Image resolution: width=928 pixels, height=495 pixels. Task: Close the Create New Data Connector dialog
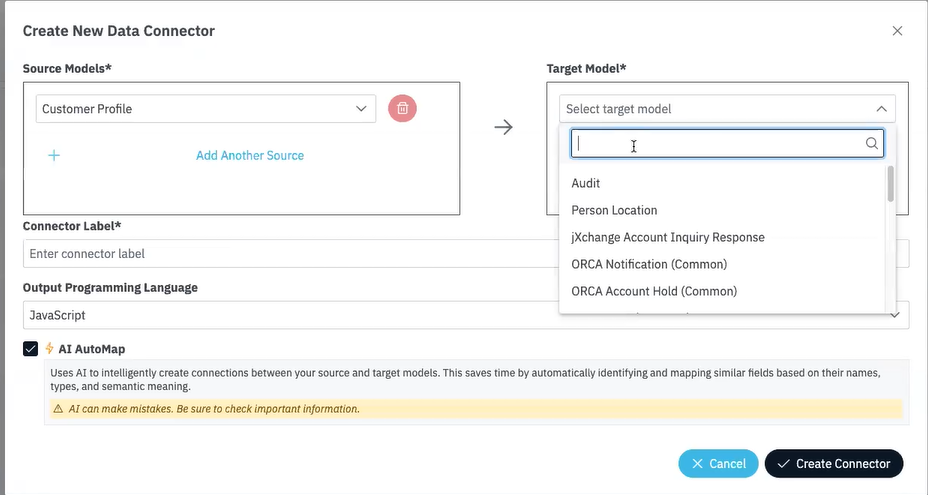[x=897, y=31]
